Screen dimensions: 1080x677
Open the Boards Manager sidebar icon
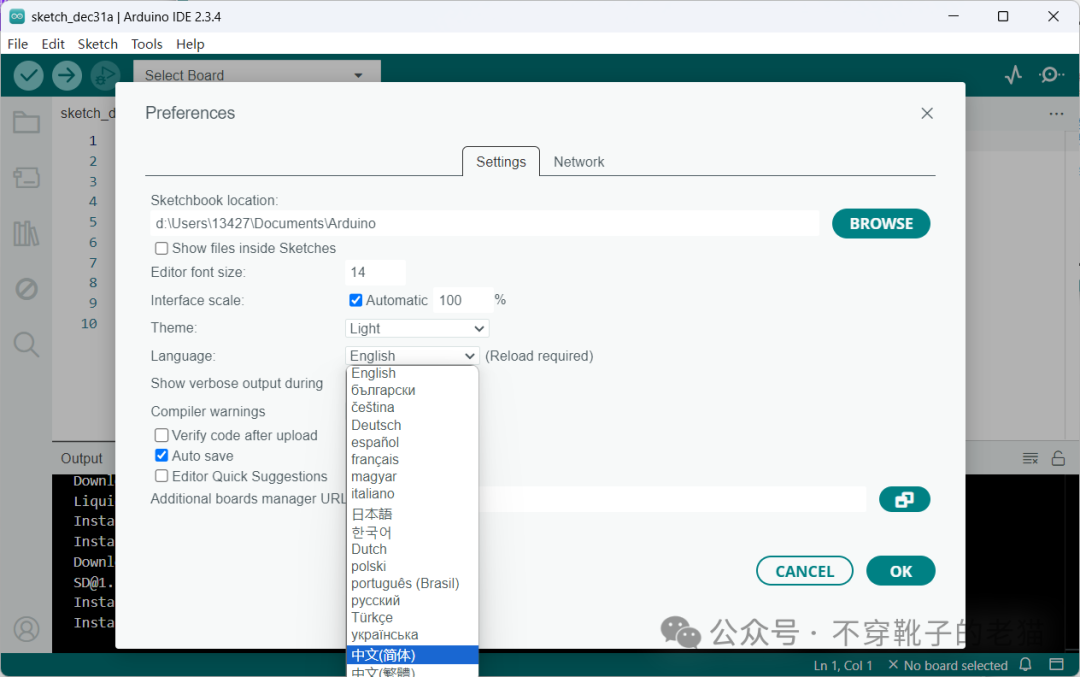click(x=26, y=178)
